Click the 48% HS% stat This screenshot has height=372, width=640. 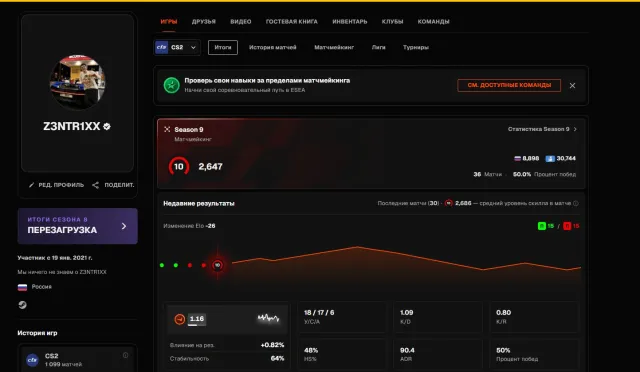click(x=341, y=354)
